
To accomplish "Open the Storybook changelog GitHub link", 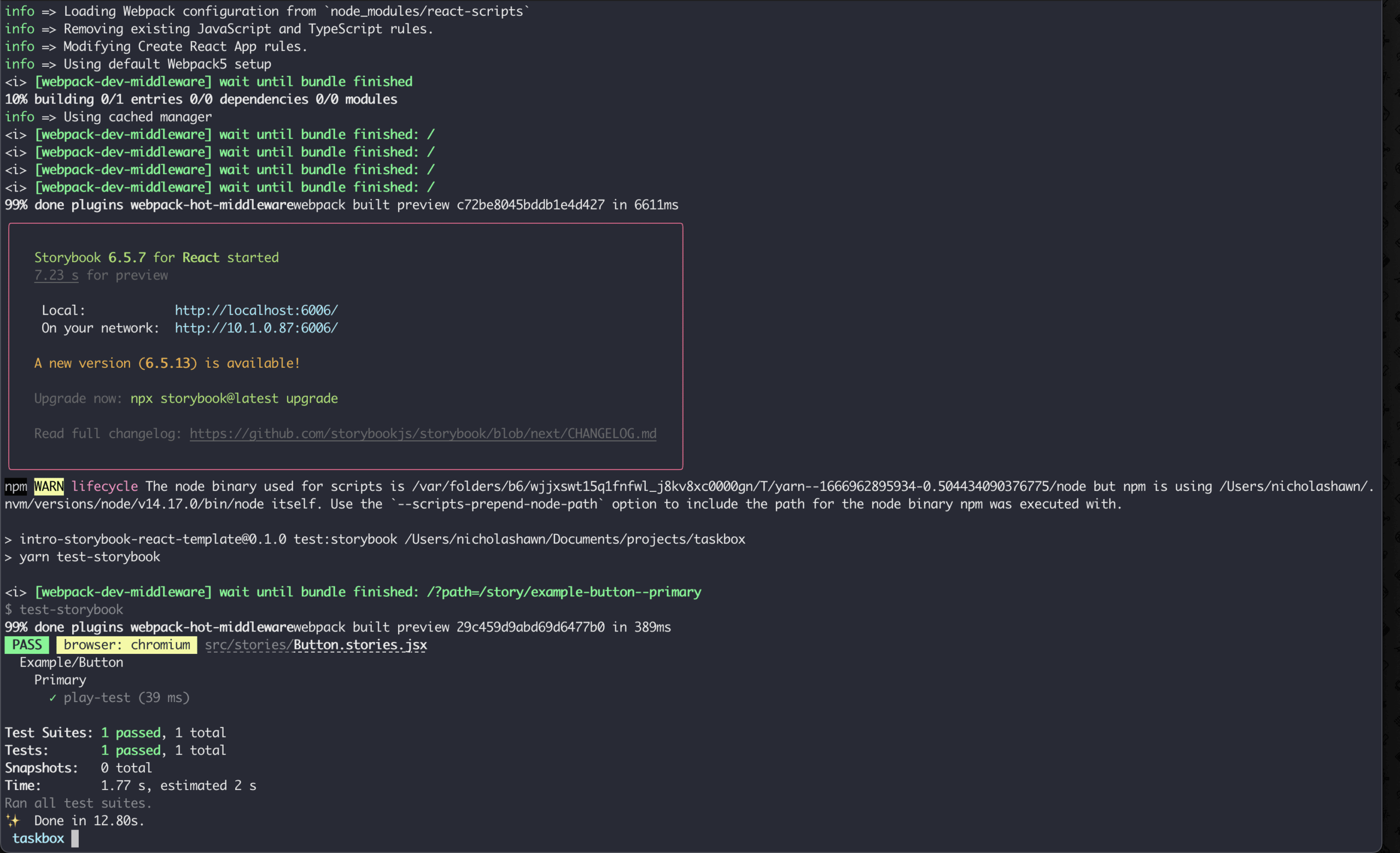I will pyautogui.click(x=423, y=433).
